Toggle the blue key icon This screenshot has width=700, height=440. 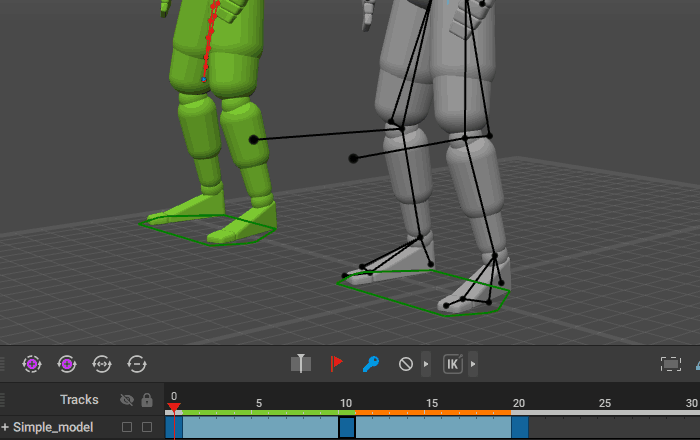pyautogui.click(x=371, y=364)
